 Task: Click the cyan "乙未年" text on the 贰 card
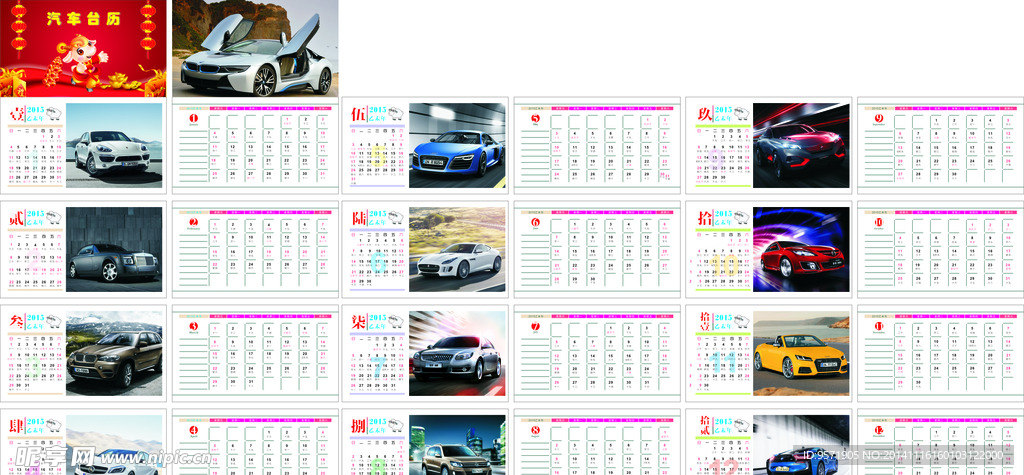(x=36, y=222)
